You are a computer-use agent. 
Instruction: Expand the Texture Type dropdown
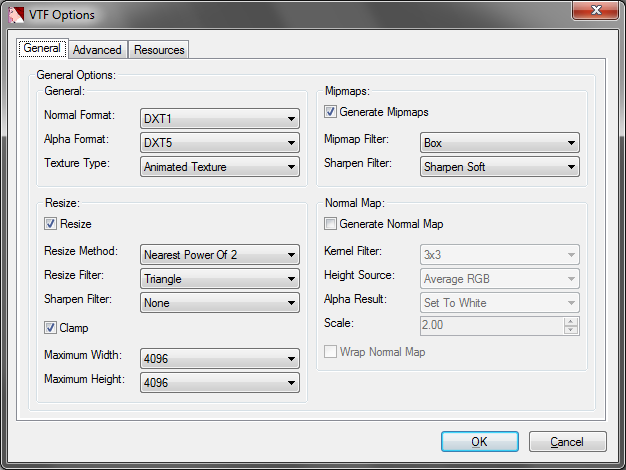pos(220,167)
